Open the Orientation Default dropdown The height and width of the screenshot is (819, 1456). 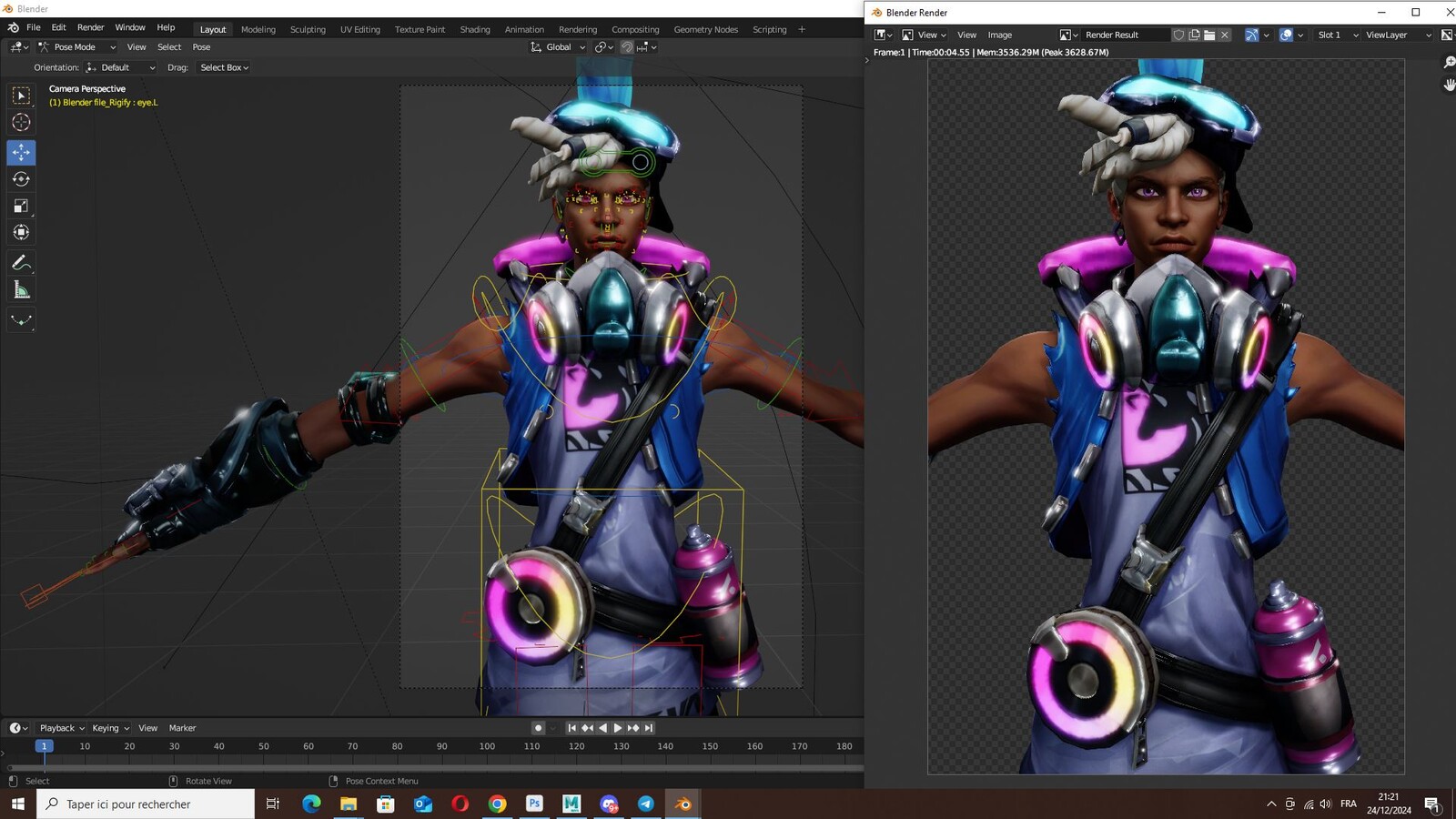(120, 67)
